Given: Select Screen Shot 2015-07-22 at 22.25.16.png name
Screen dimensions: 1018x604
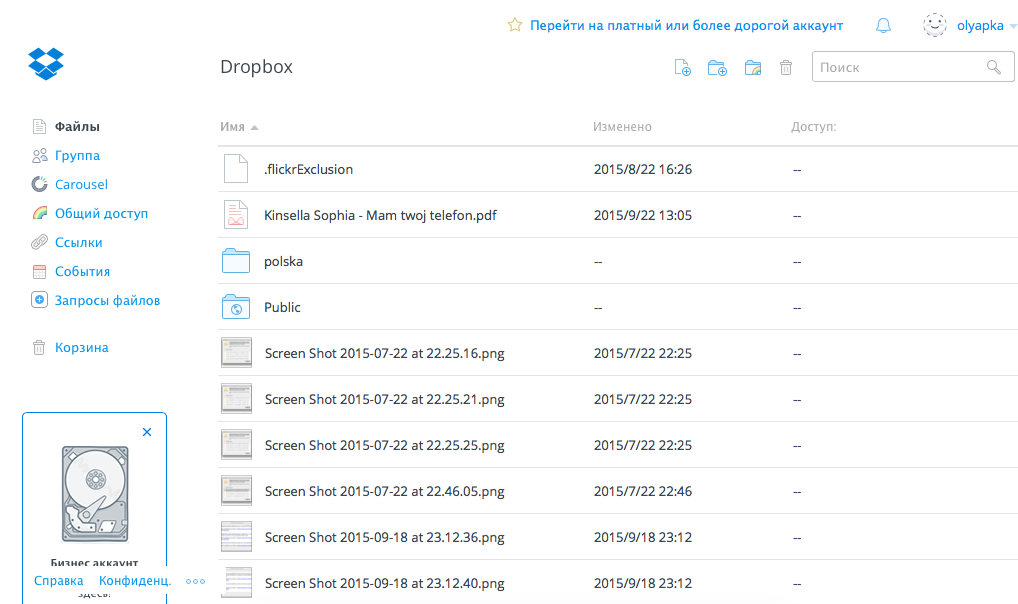Looking at the screenshot, I should coord(384,353).
